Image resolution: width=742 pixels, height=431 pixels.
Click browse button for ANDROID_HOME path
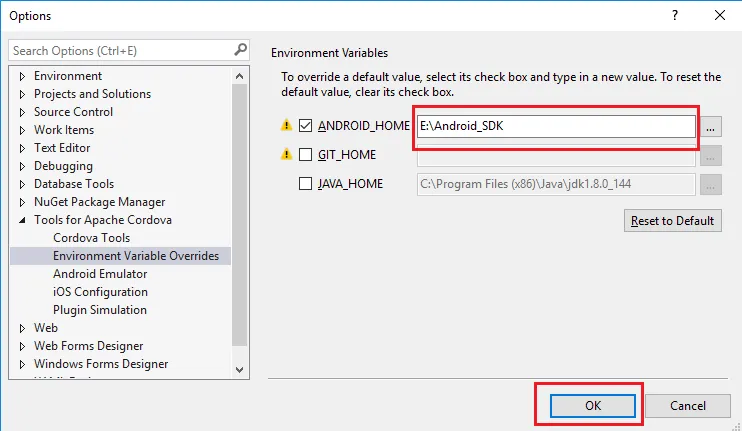(x=710, y=127)
